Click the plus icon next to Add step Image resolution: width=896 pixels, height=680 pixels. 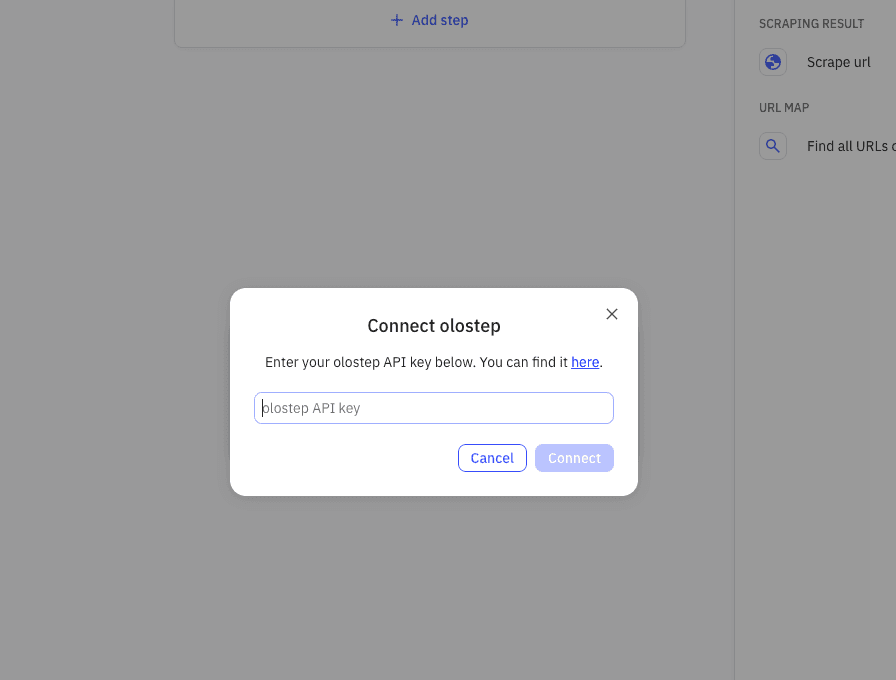[x=396, y=20]
